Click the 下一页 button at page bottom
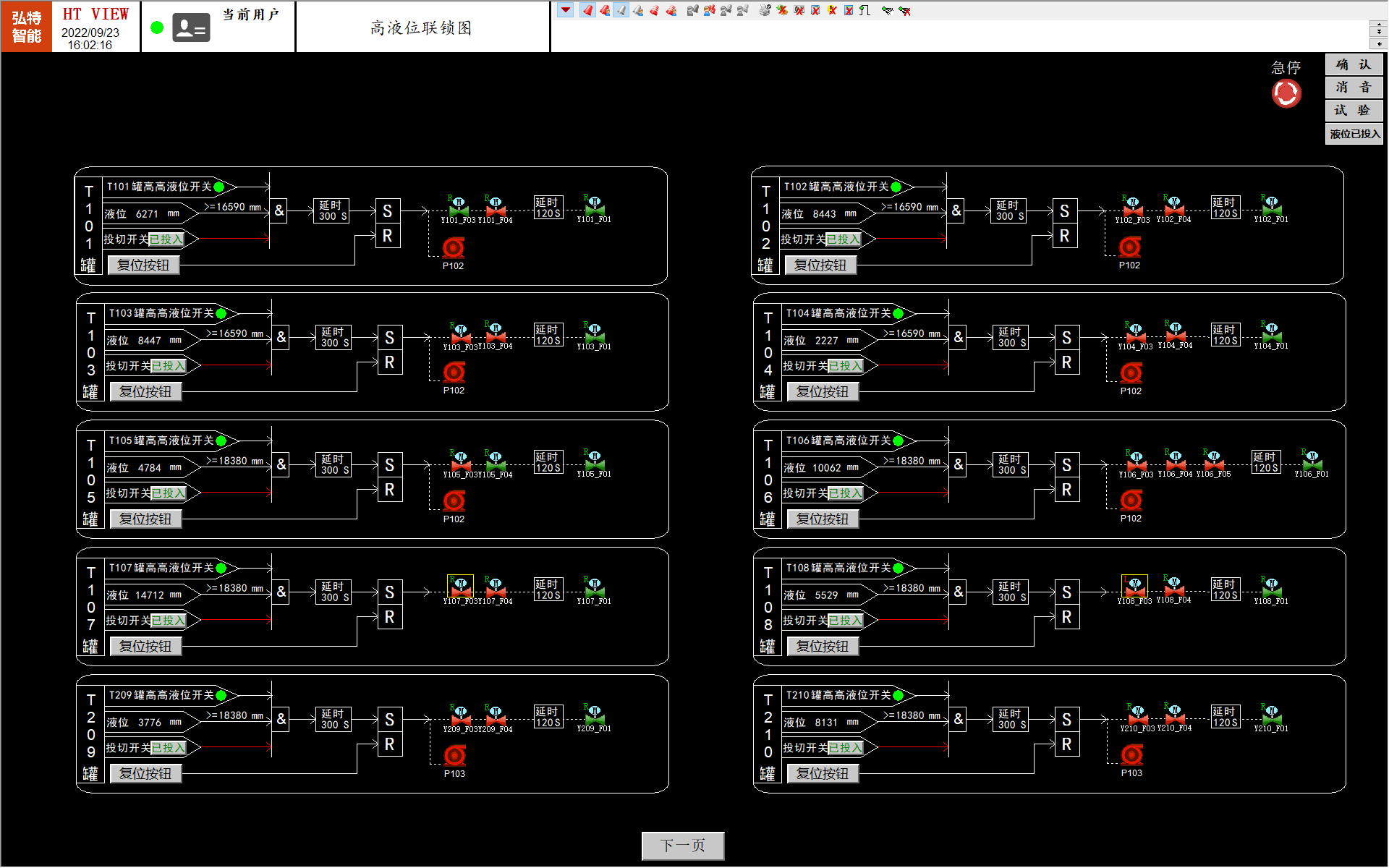 coord(681,846)
